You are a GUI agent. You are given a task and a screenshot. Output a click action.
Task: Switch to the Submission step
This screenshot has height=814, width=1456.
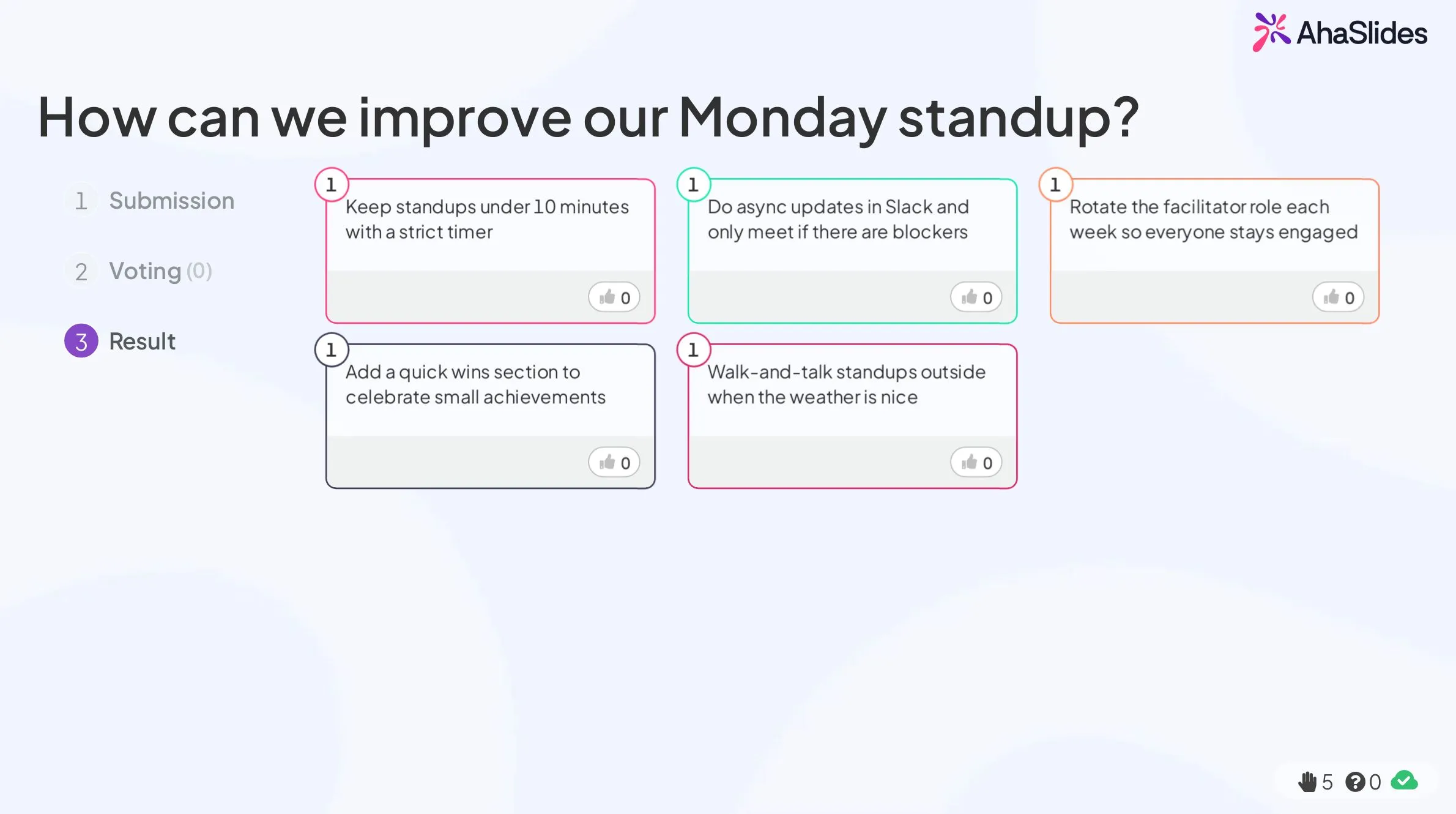(x=172, y=200)
